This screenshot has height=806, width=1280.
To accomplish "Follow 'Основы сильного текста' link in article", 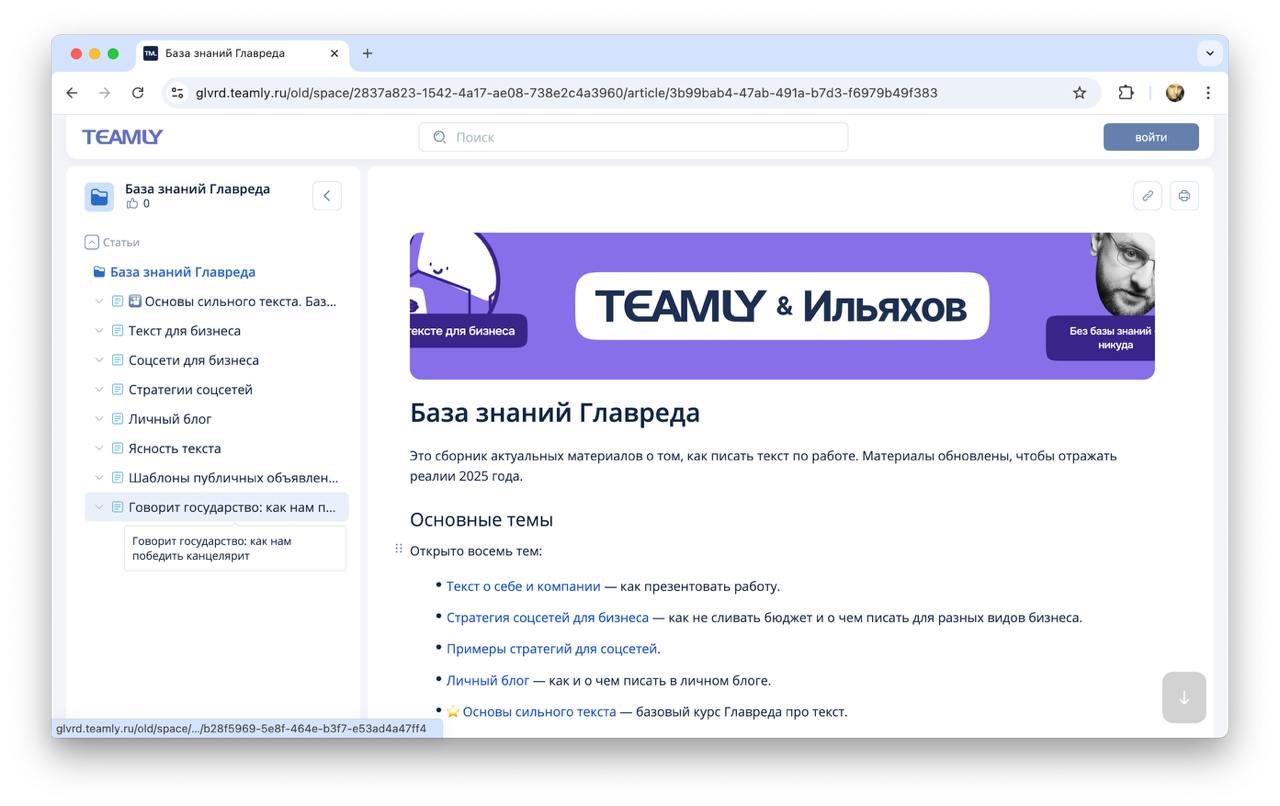I will (539, 712).
